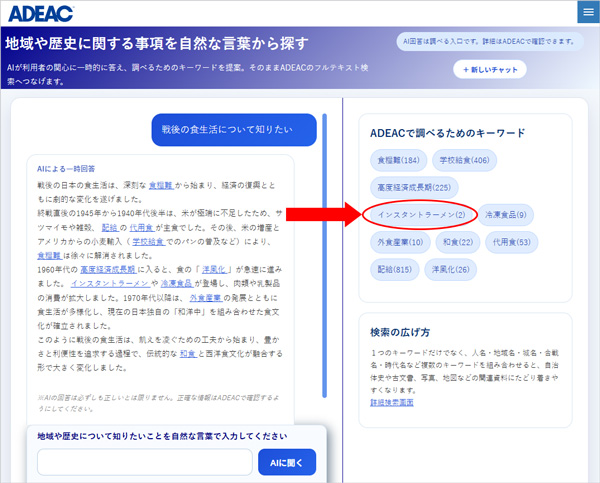Image resolution: width=600 pixels, height=483 pixels.
Task: Click the chat panel vertical scrollbar
Action: [x=324, y=256]
